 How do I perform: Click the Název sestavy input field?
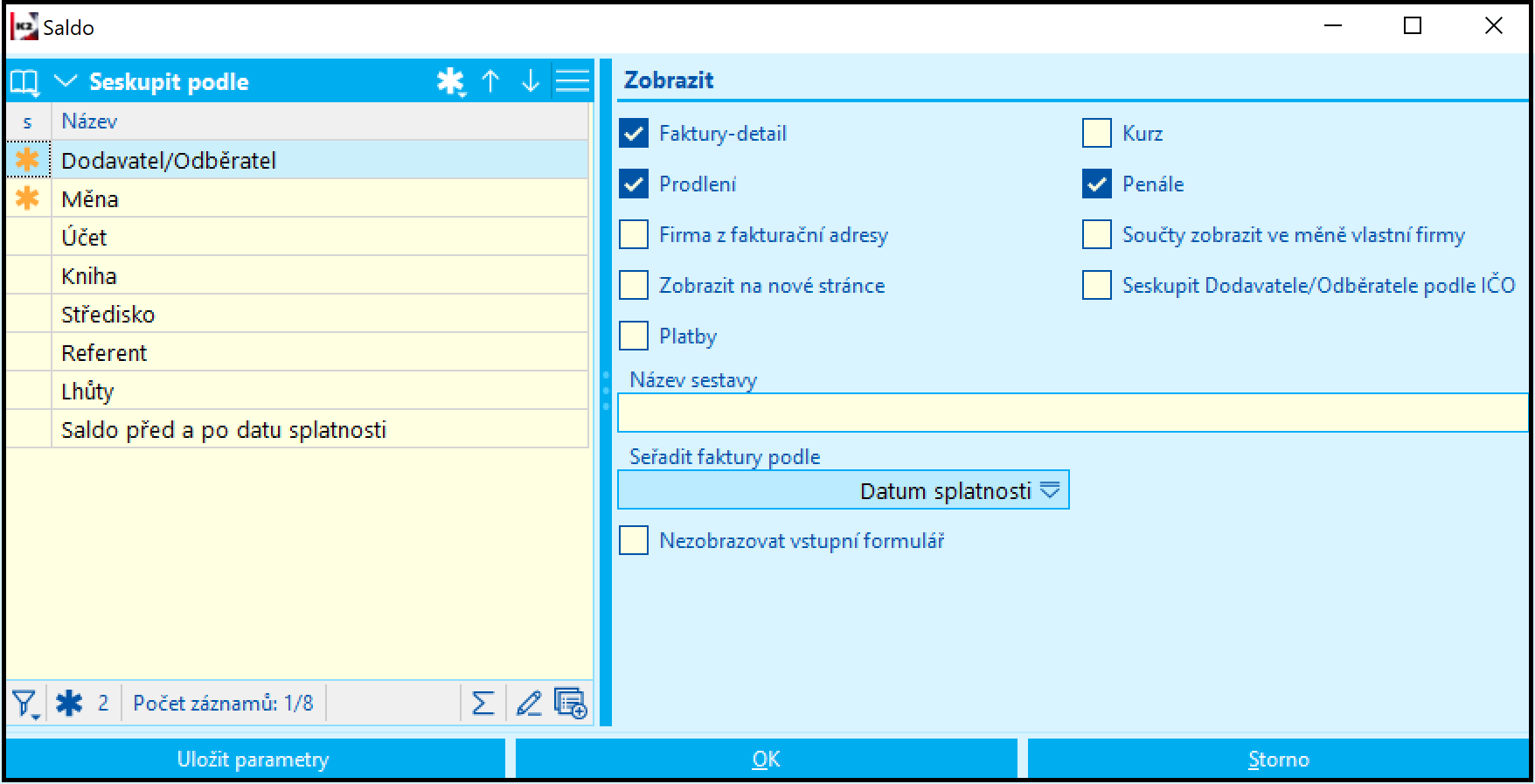pyautogui.click(x=1073, y=413)
